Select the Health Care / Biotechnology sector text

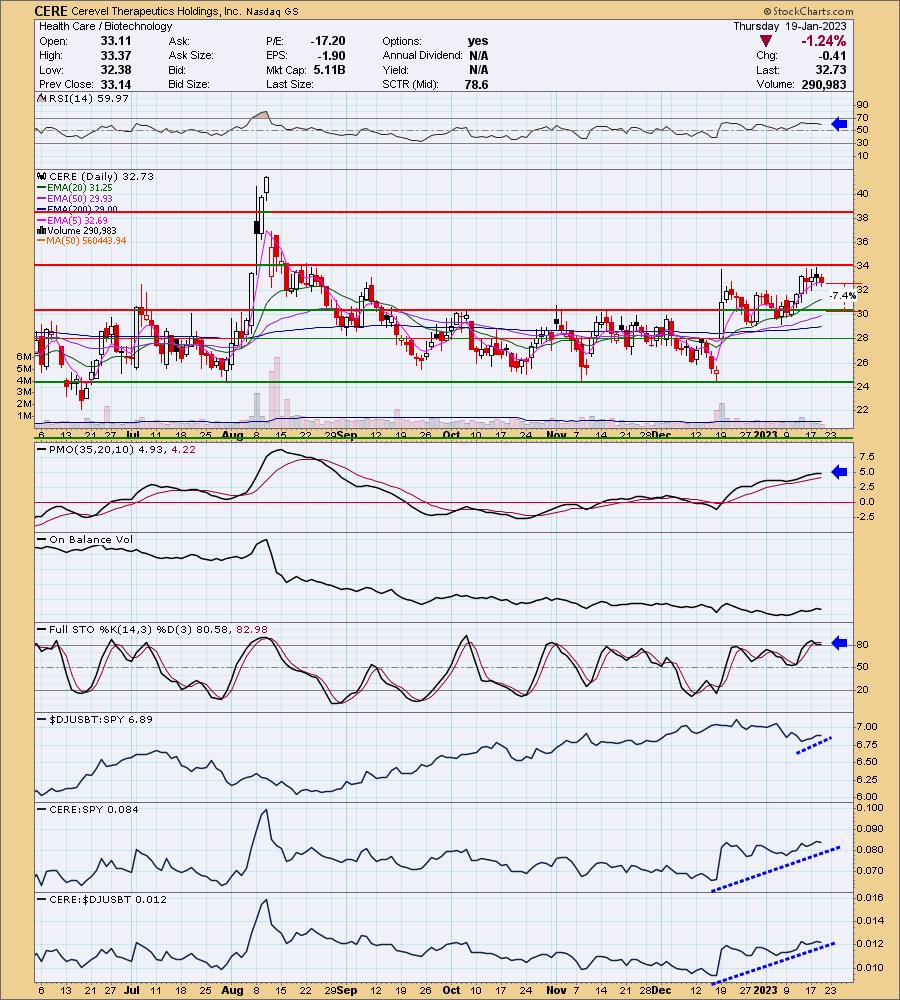tap(105, 26)
